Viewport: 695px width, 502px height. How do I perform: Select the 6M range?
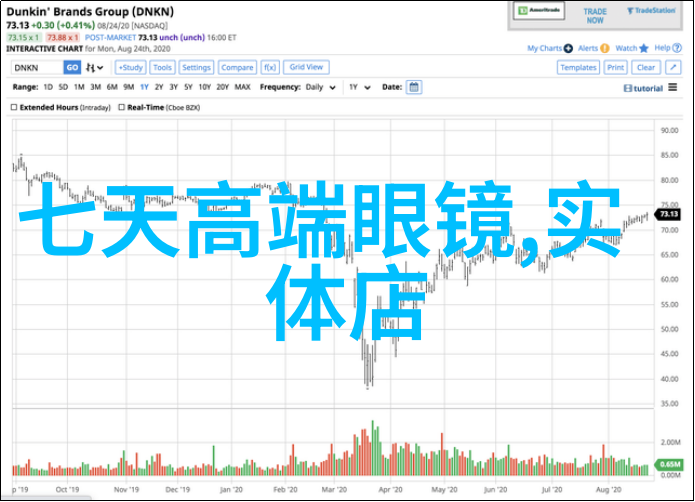click(112, 87)
